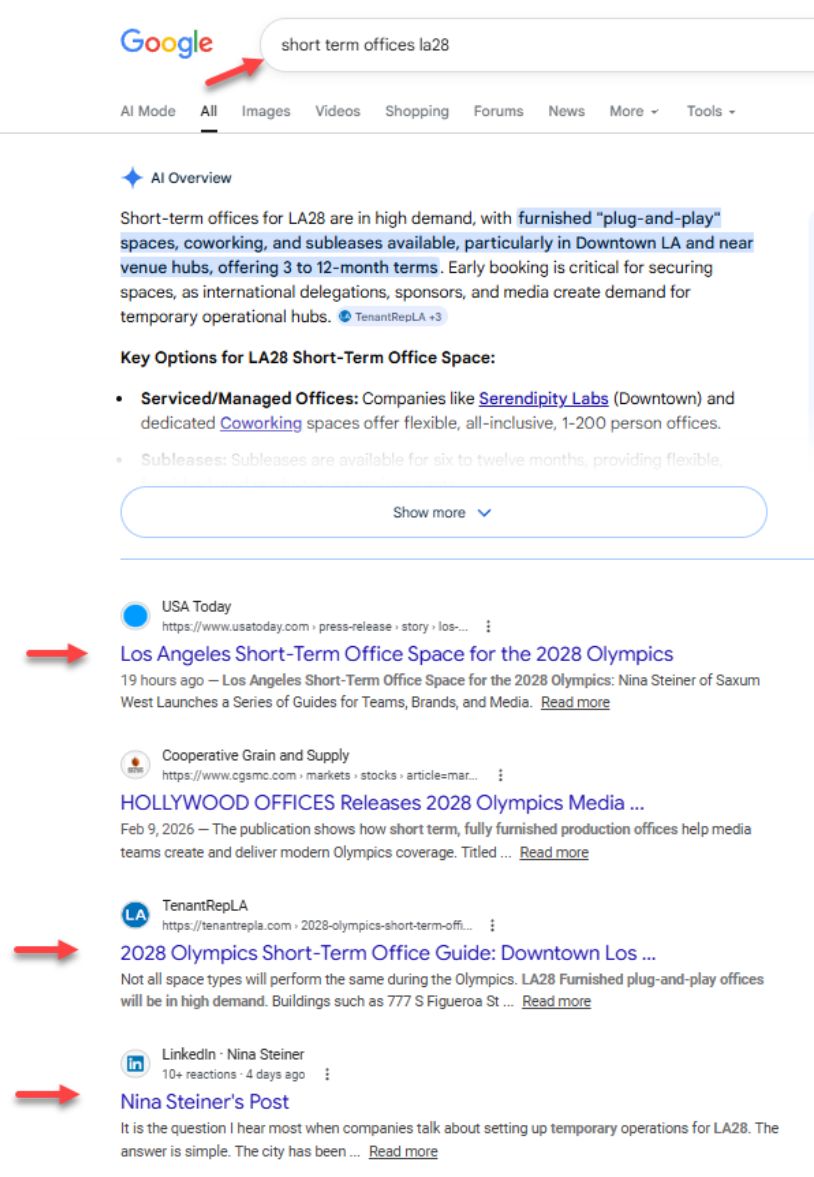Click the TenantRepLA site favicon
Screen dimensions: 814x1177
[135, 914]
